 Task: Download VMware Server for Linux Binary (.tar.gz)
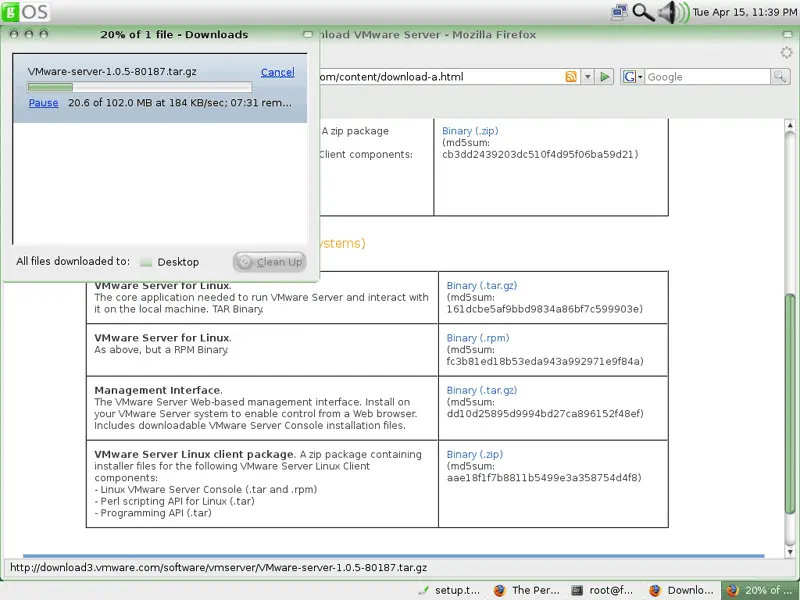click(482, 285)
